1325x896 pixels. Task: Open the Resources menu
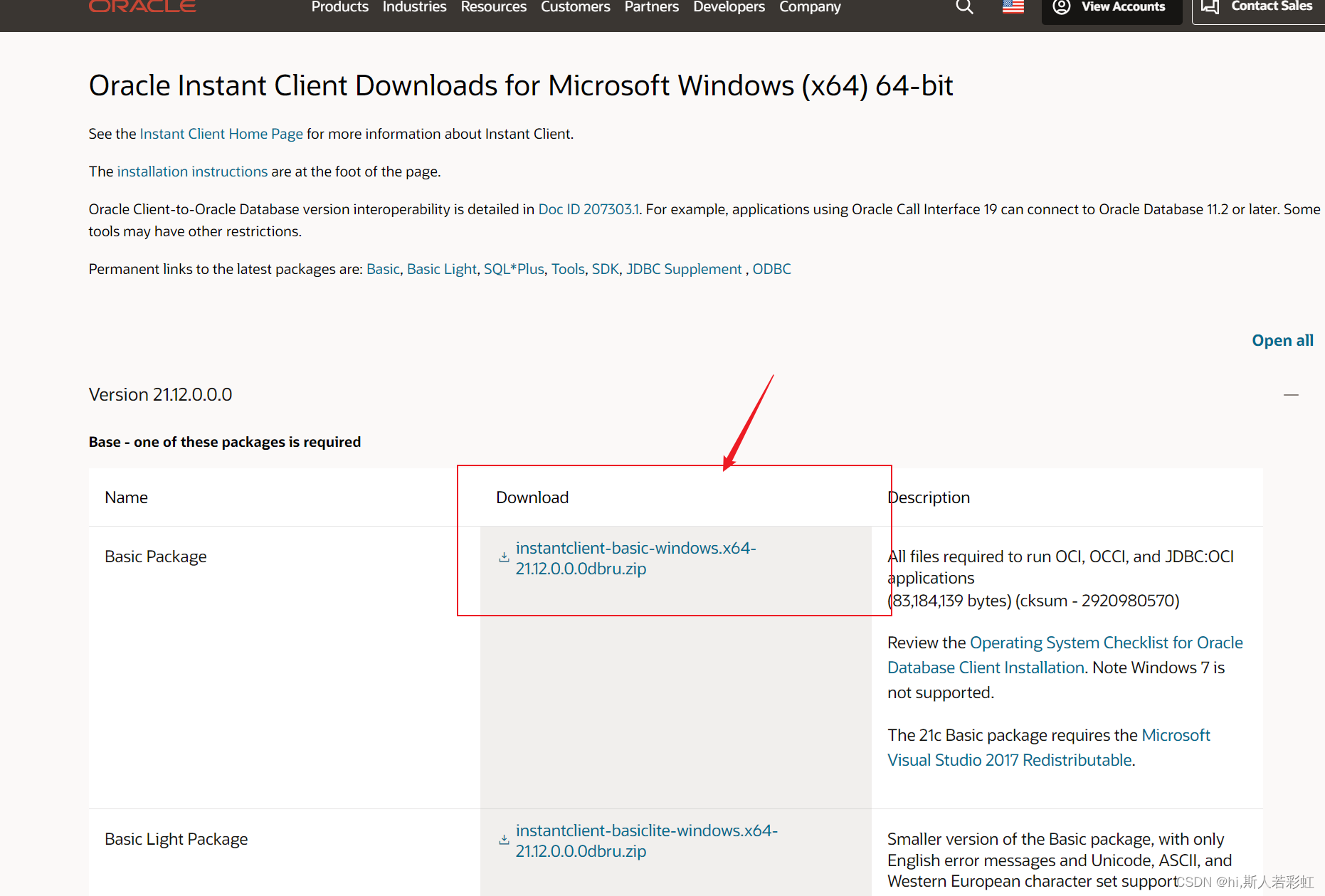click(x=494, y=7)
